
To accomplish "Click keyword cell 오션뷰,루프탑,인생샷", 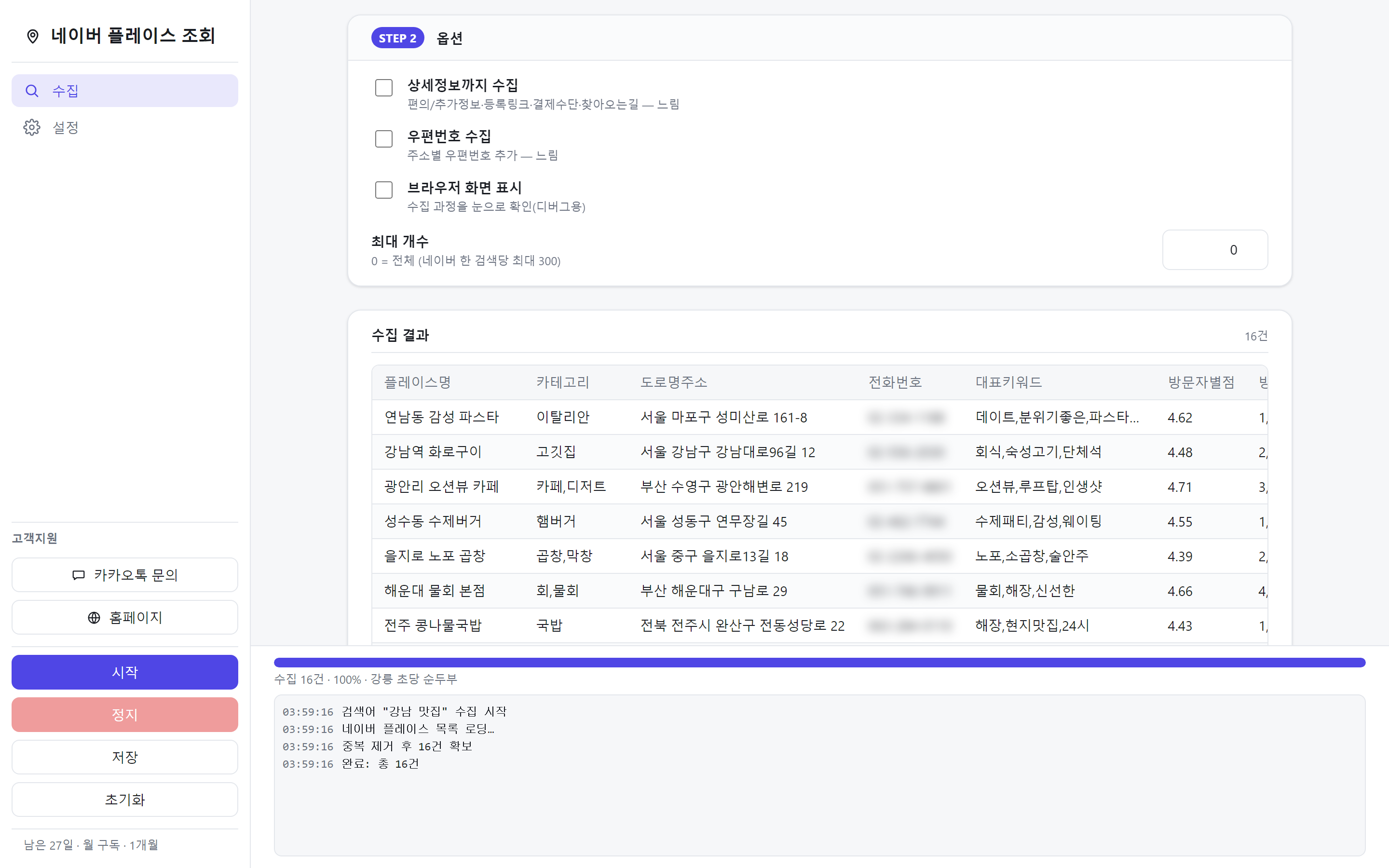I will pos(1038,487).
